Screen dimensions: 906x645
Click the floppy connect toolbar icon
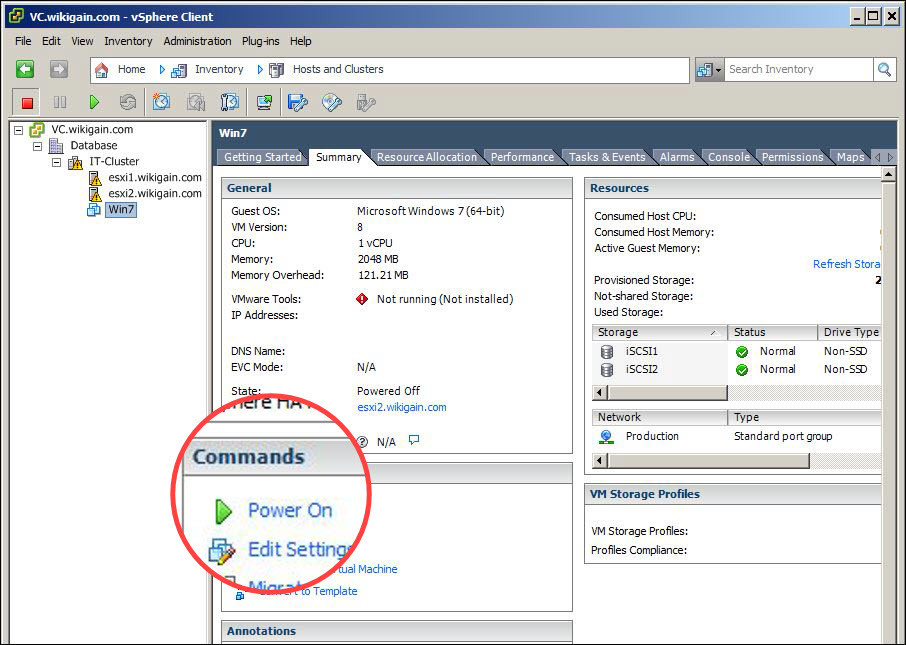[x=298, y=103]
